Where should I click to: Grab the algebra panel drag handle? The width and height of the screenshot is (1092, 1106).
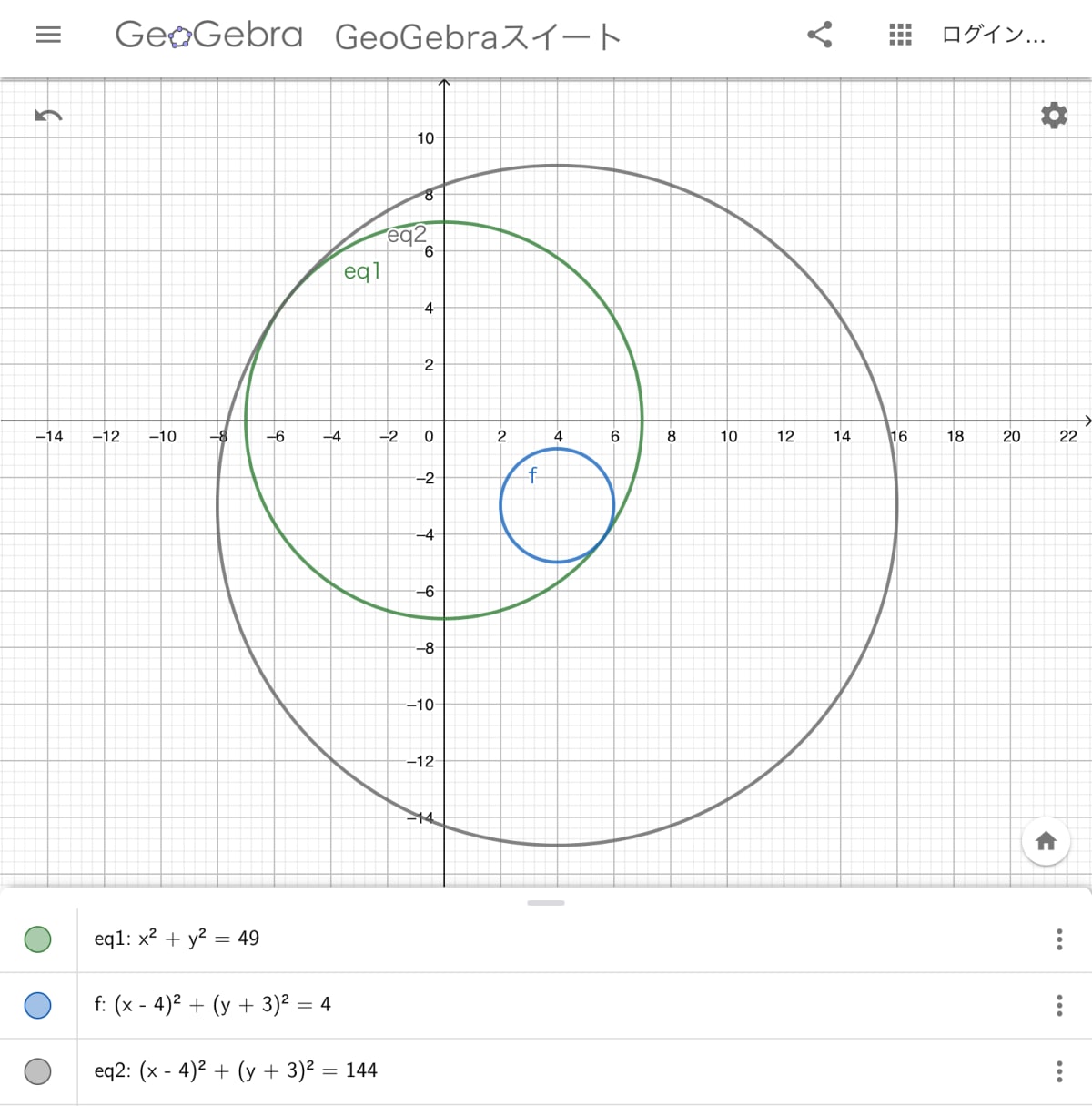pos(546,903)
